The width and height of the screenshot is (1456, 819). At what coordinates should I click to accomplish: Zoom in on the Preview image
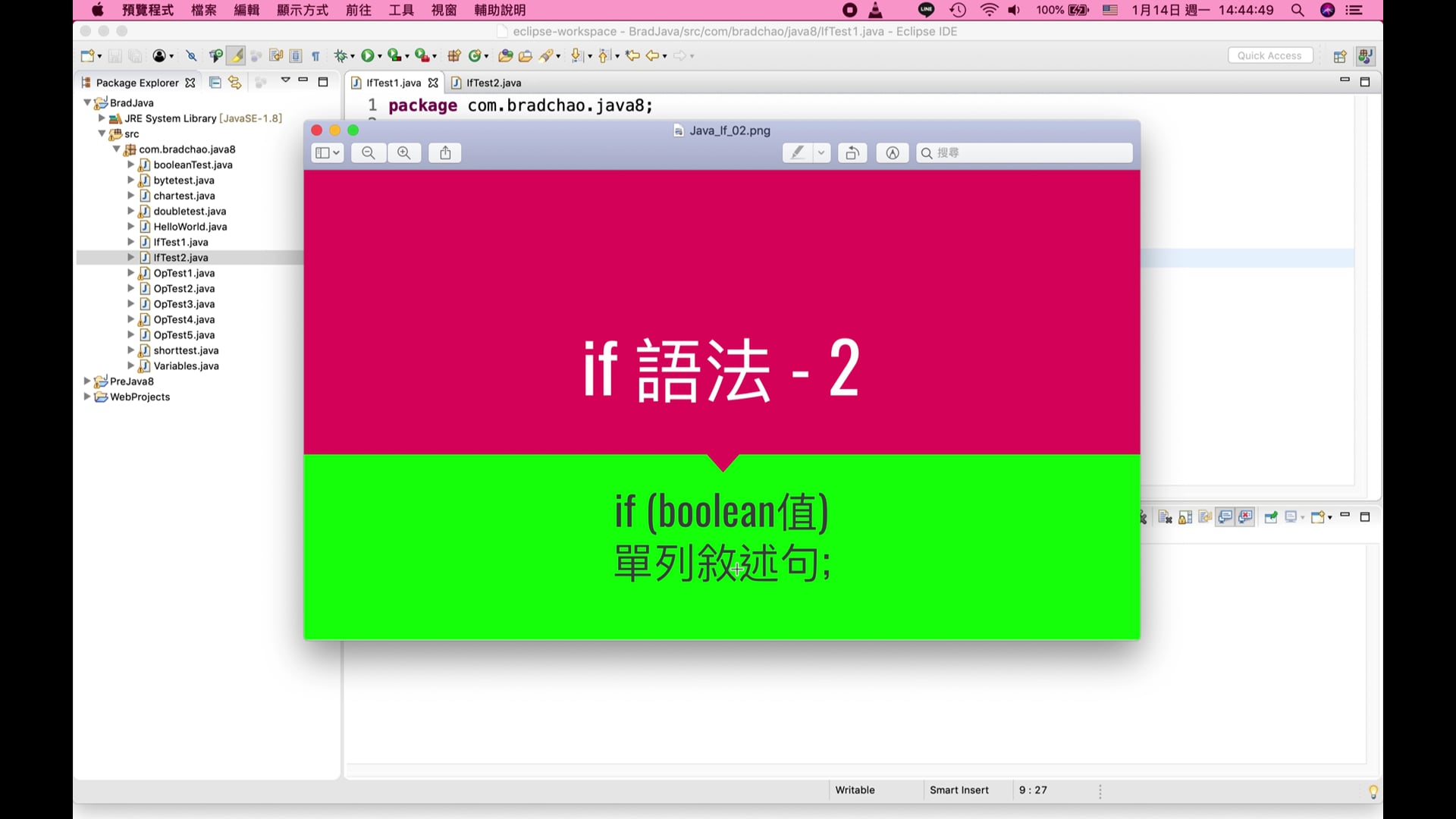[x=404, y=153]
